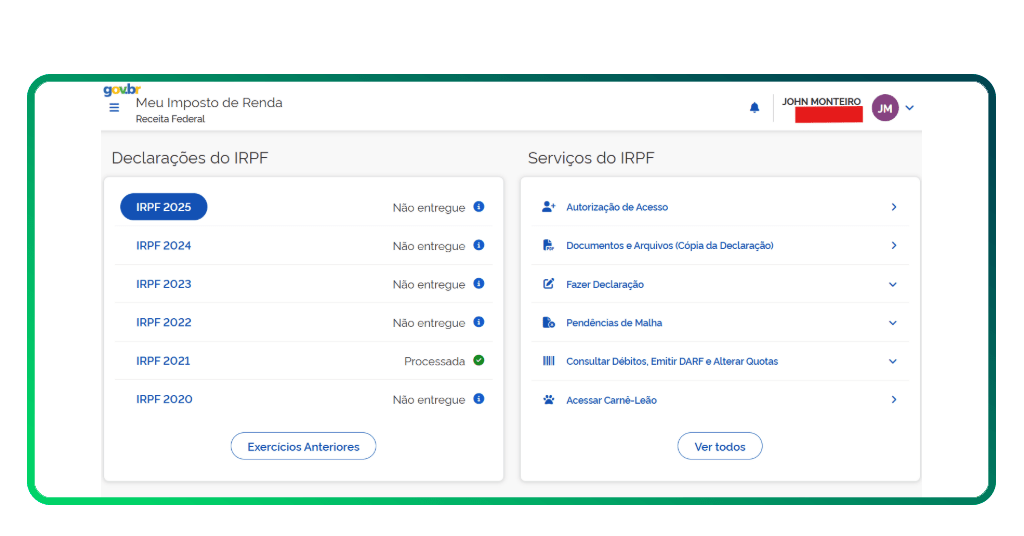Click the notifications bell icon
Screen dimensions: 1024x536
tap(755, 108)
